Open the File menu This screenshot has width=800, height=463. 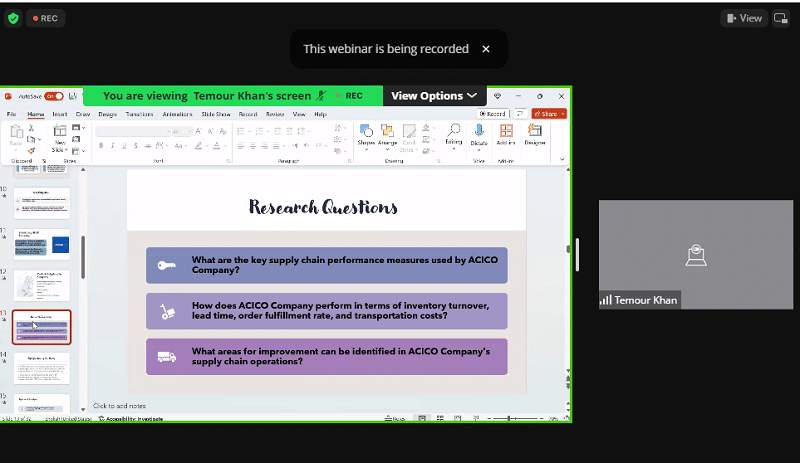coord(11,114)
